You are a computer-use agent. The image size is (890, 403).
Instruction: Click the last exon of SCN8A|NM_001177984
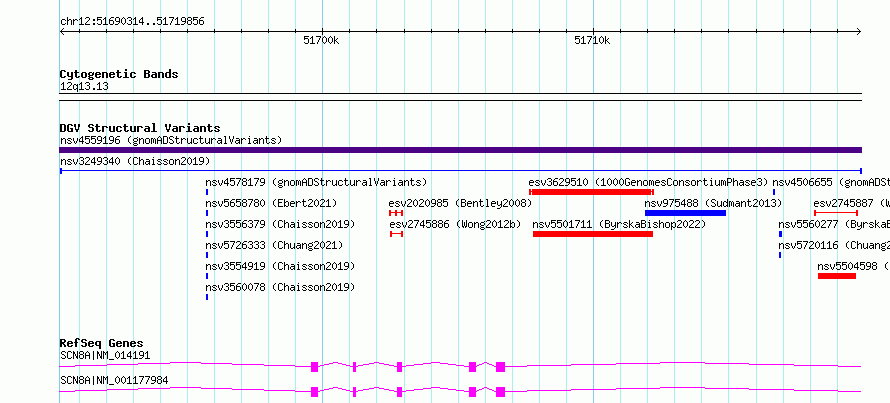click(500, 392)
